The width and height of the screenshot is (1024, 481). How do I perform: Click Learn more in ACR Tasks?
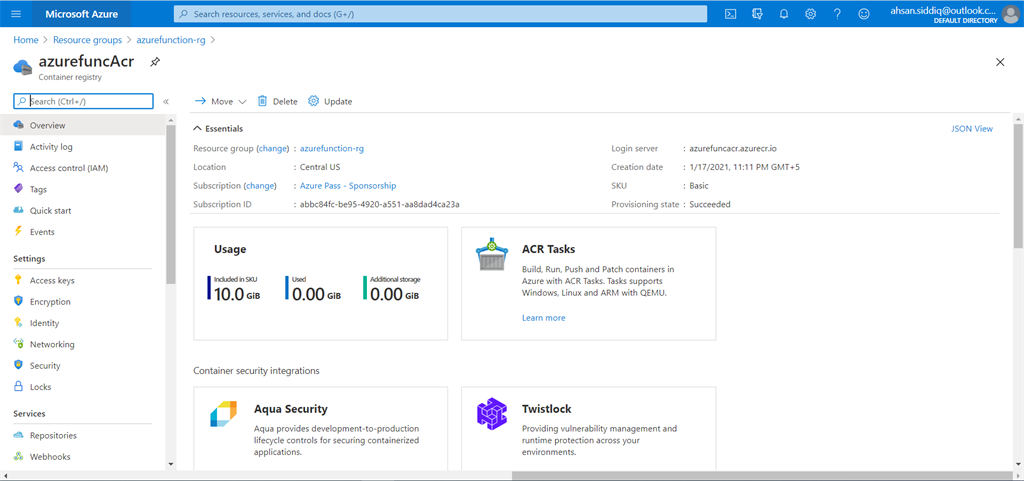click(x=543, y=318)
